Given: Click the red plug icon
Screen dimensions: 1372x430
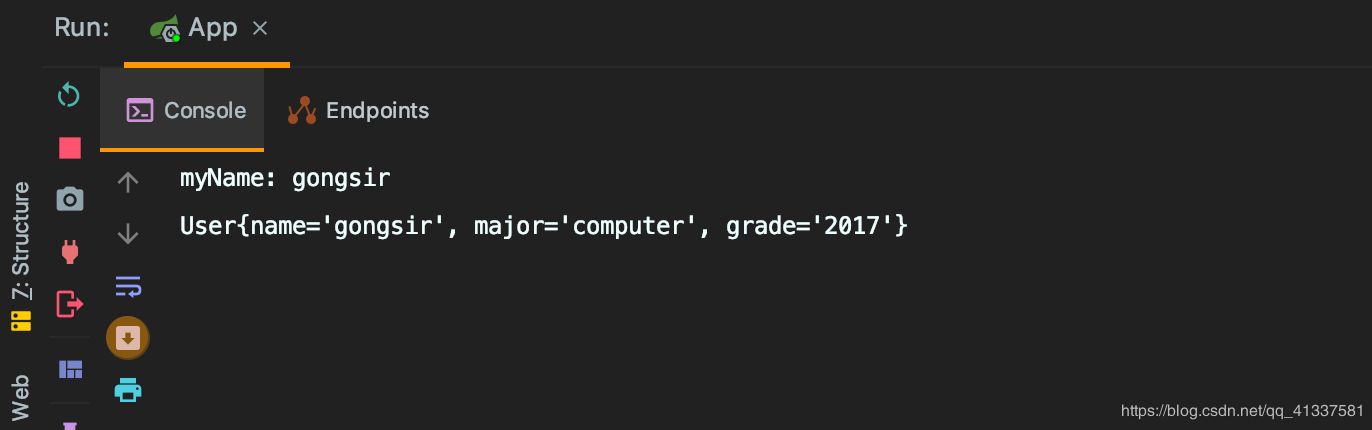Looking at the screenshot, I should (x=69, y=250).
